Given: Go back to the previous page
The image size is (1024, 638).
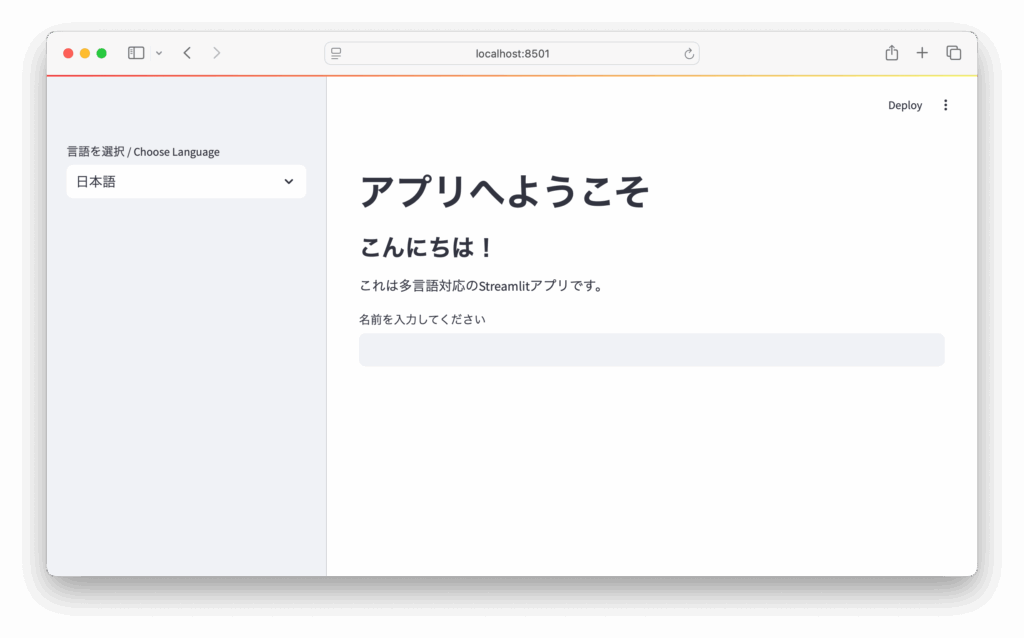Looking at the screenshot, I should coord(187,53).
